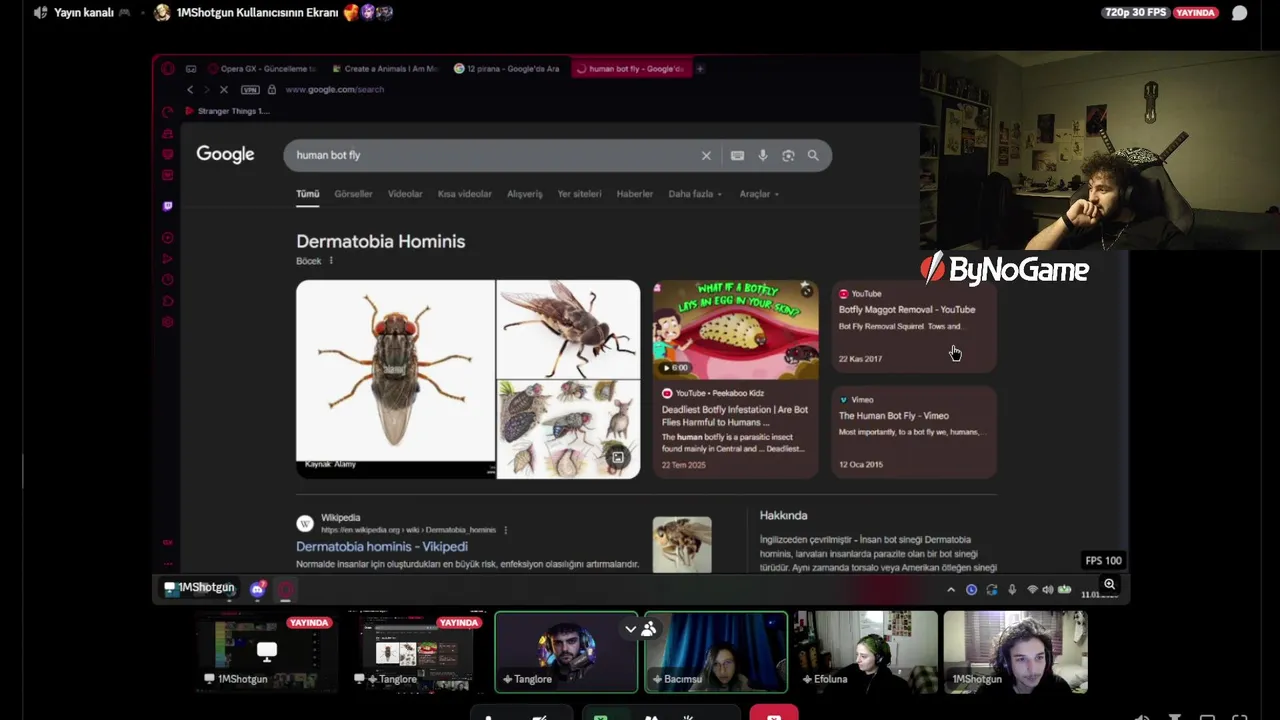This screenshot has height=720, width=1280.
Task: Switch to the Videolar tab
Action: [405, 194]
